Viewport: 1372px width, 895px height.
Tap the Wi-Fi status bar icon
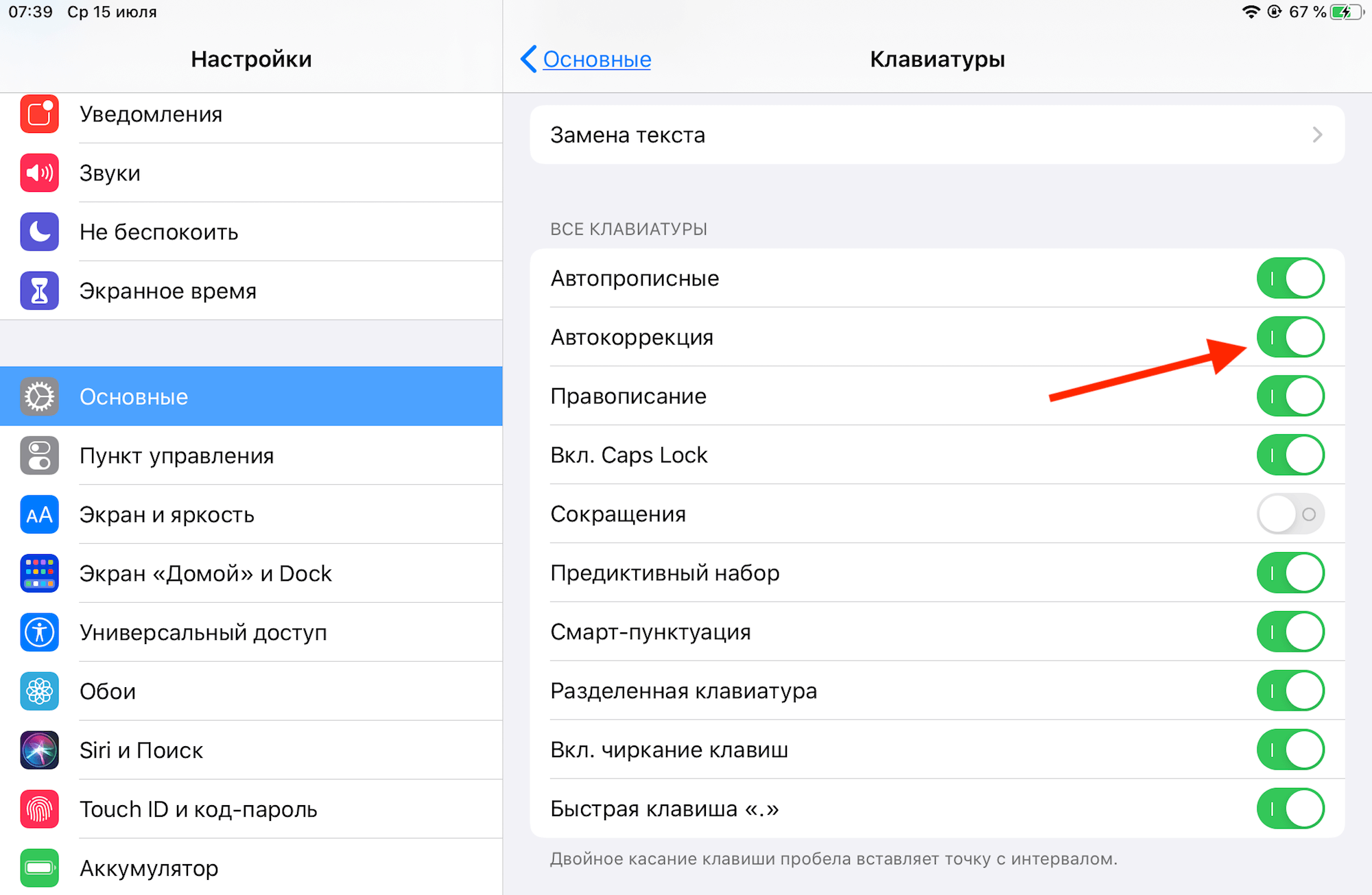click(x=1251, y=12)
